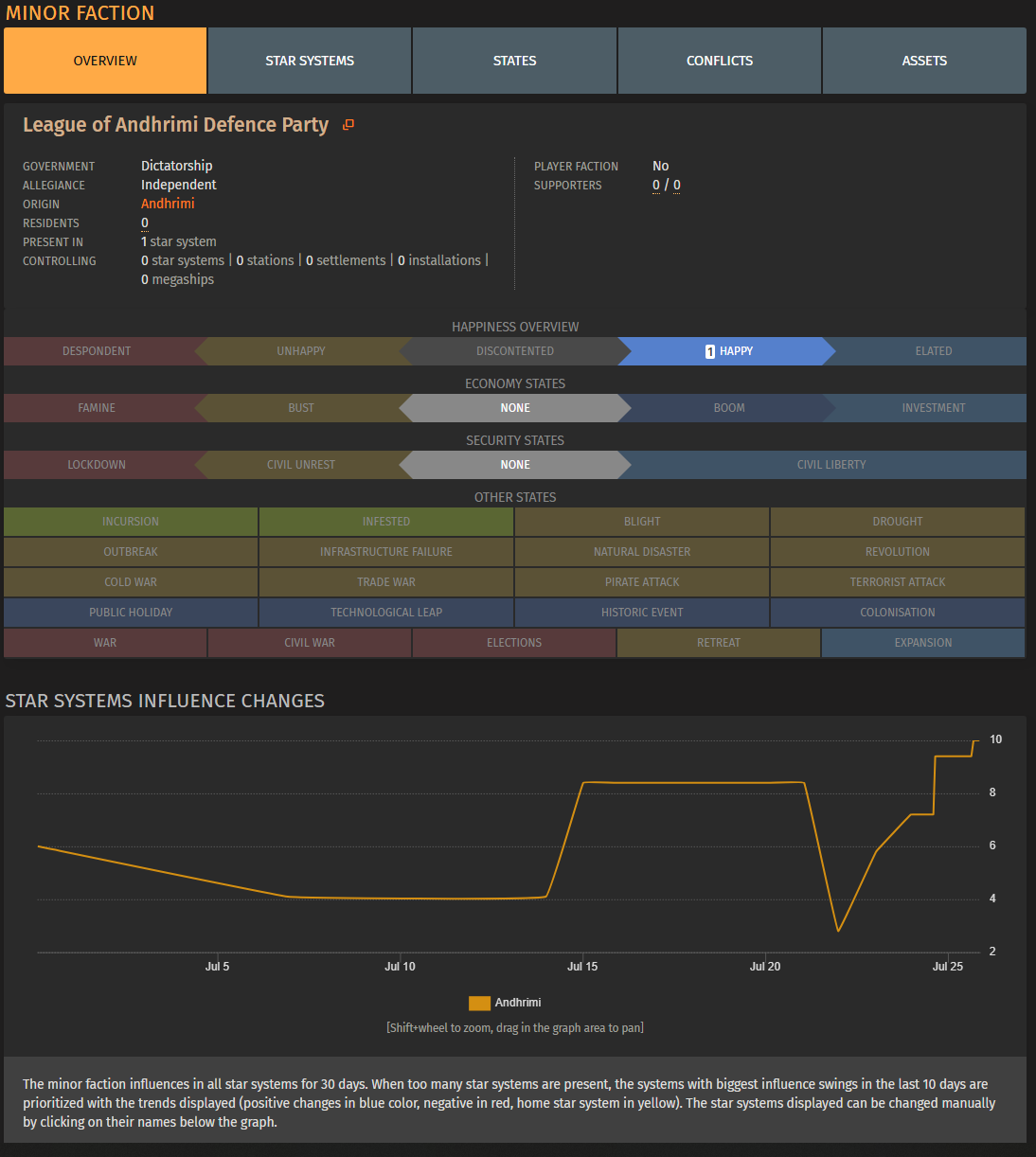Select the Civil Liberty security state
This screenshot has height=1157, width=1036.
tap(831, 465)
